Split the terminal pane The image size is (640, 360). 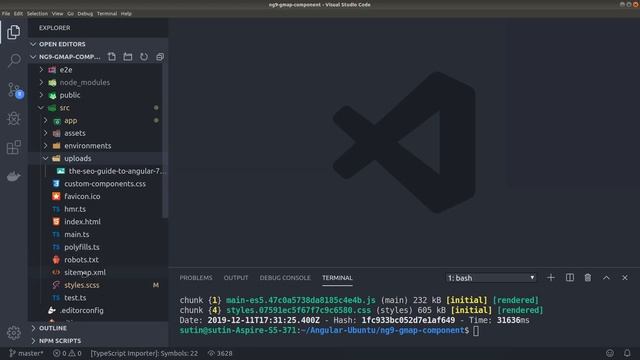[569, 278]
